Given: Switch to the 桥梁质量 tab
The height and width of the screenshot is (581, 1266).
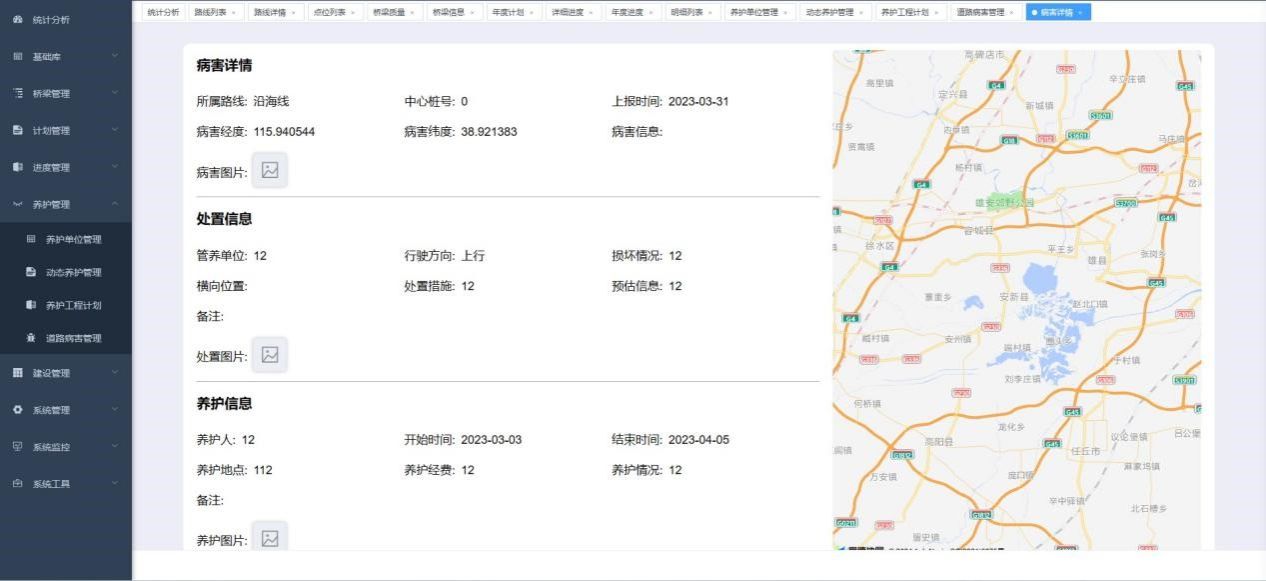Looking at the screenshot, I should tap(390, 12).
